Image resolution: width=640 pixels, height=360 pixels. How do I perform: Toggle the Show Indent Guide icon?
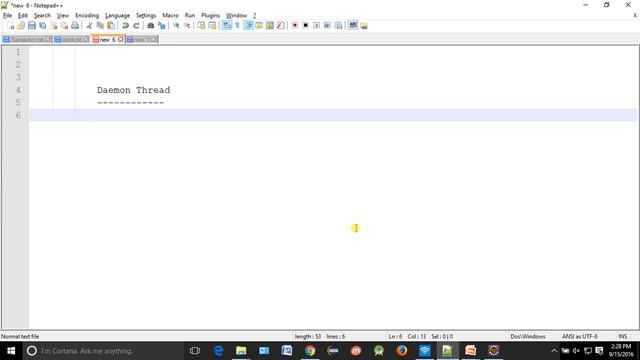[248, 26]
